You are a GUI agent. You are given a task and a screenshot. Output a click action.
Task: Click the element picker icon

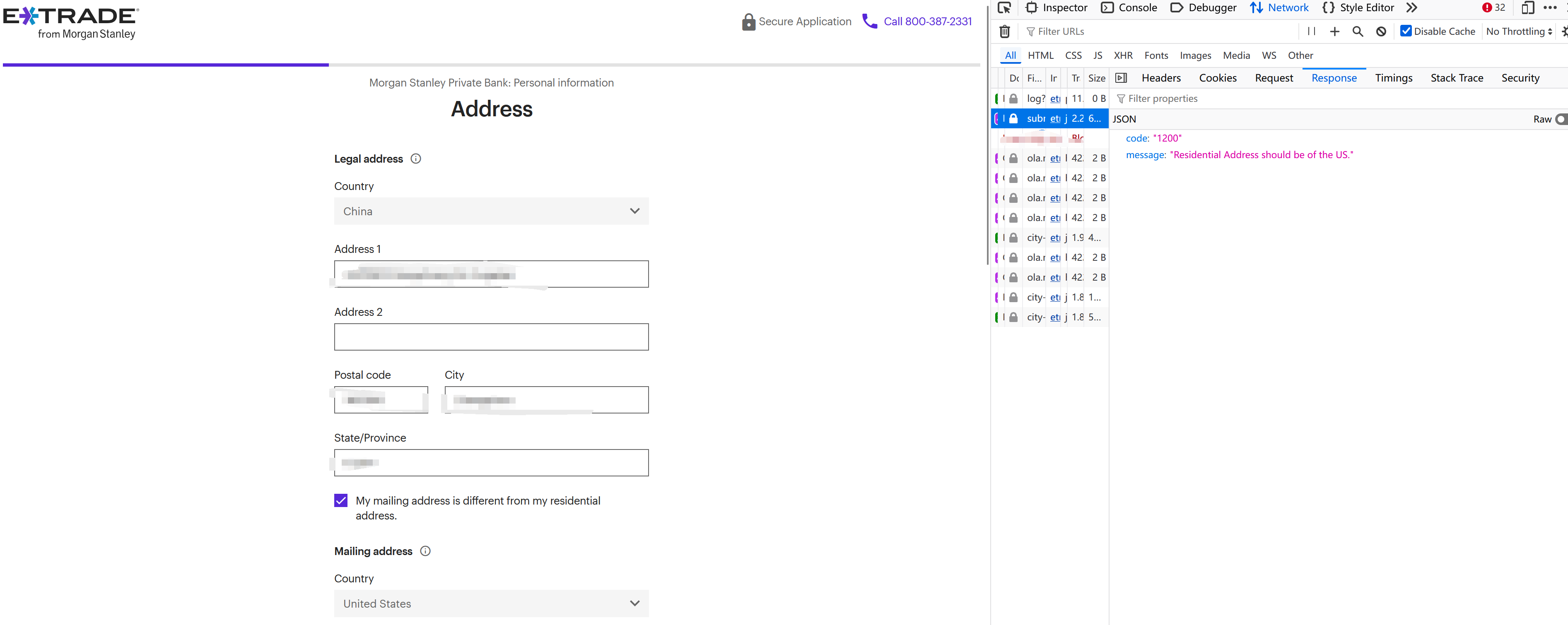tap(1004, 8)
